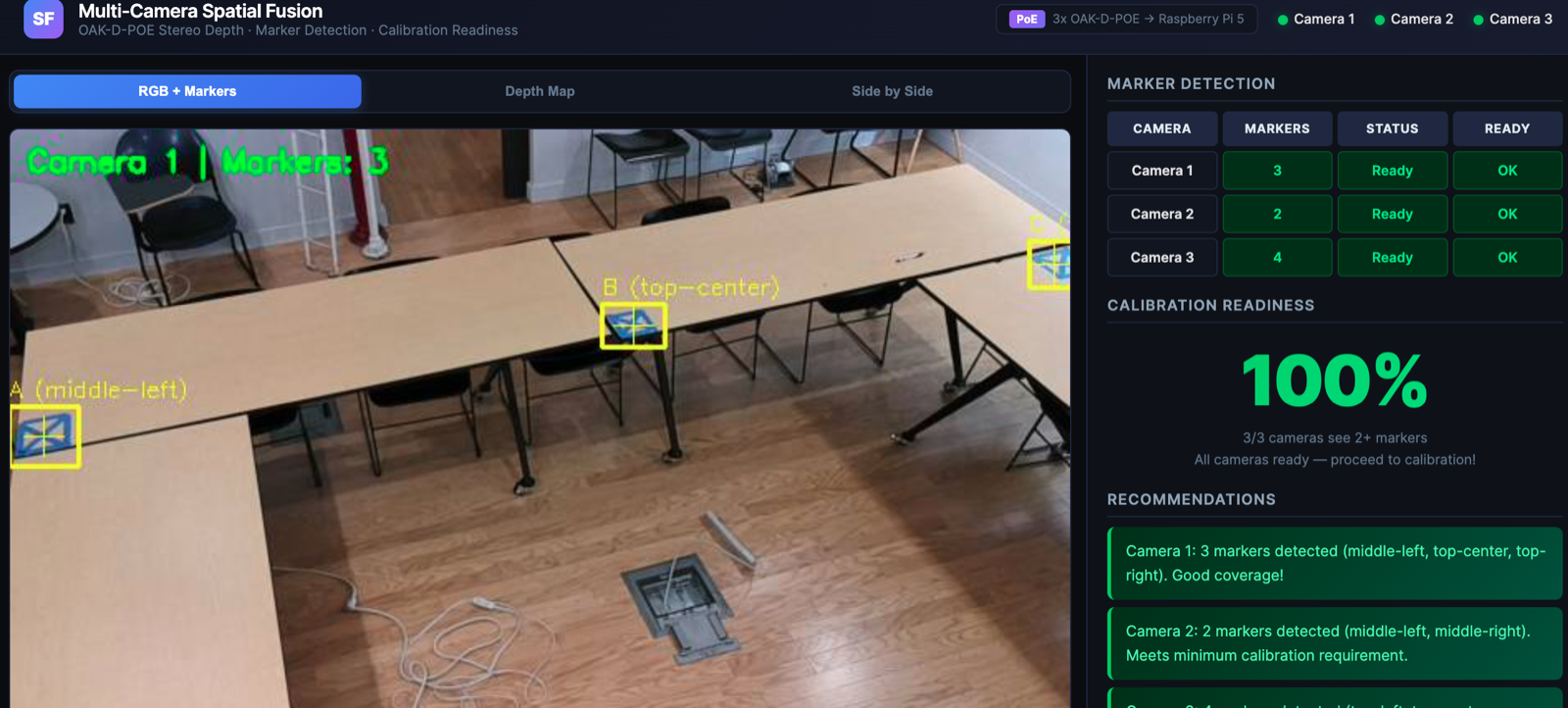The height and width of the screenshot is (708, 1568).
Task: Open the Camera 2 recommendation card
Action: tap(1335, 643)
